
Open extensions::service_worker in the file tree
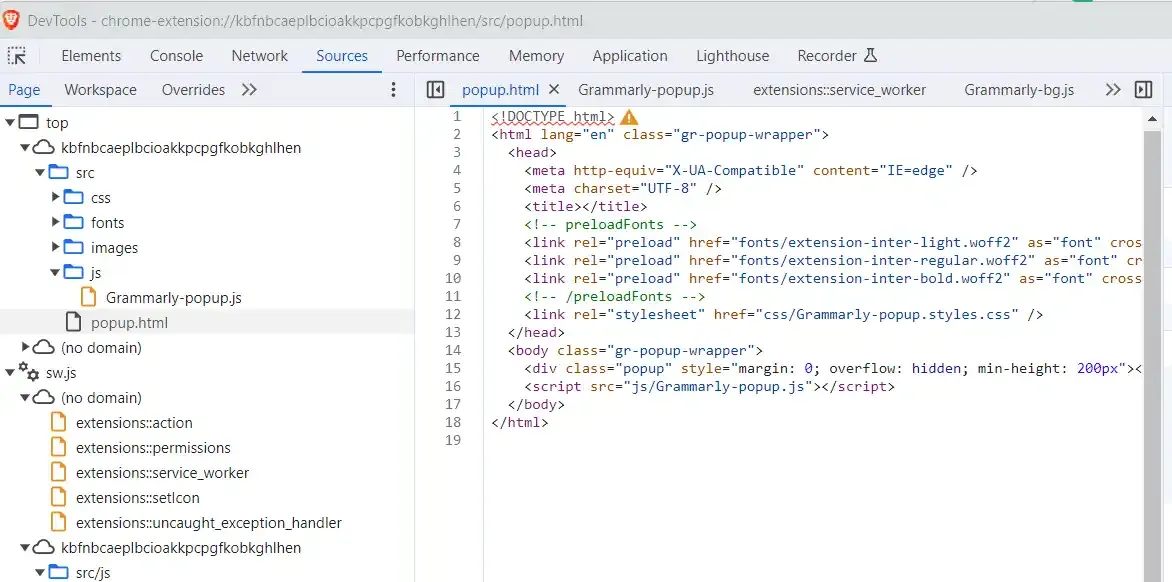click(162, 473)
